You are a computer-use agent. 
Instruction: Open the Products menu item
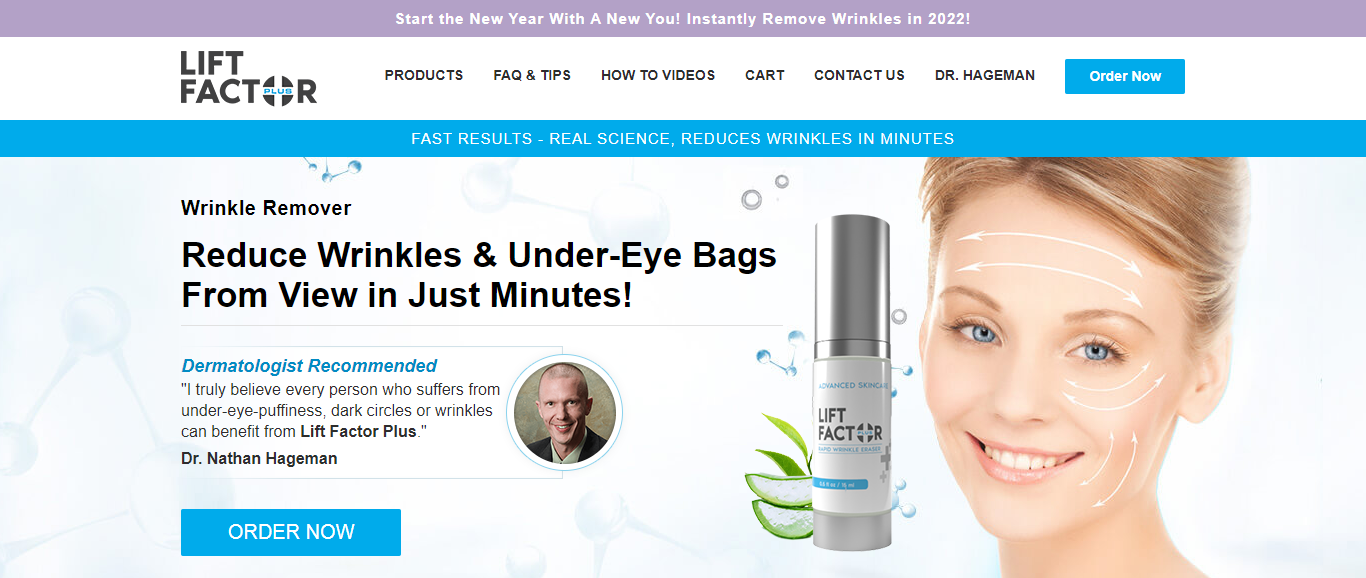[x=424, y=75]
